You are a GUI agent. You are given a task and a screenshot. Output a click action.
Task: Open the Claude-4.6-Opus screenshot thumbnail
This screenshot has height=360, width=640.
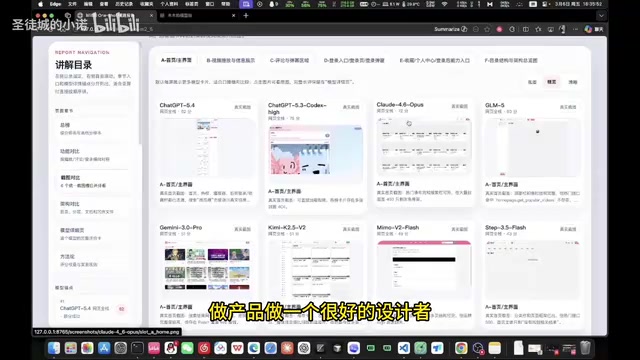[x=424, y=147]
